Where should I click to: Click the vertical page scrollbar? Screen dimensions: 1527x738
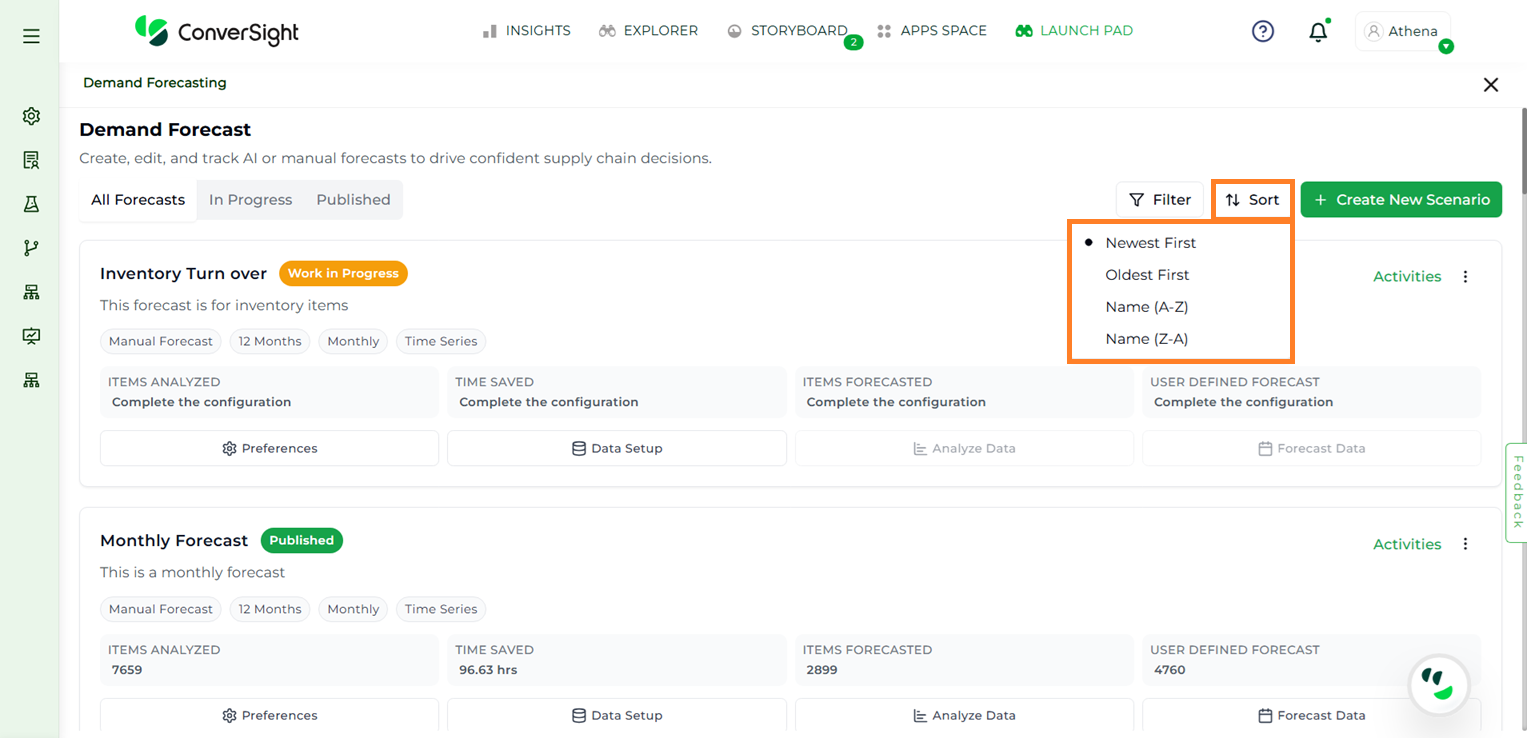(1522, 150)
